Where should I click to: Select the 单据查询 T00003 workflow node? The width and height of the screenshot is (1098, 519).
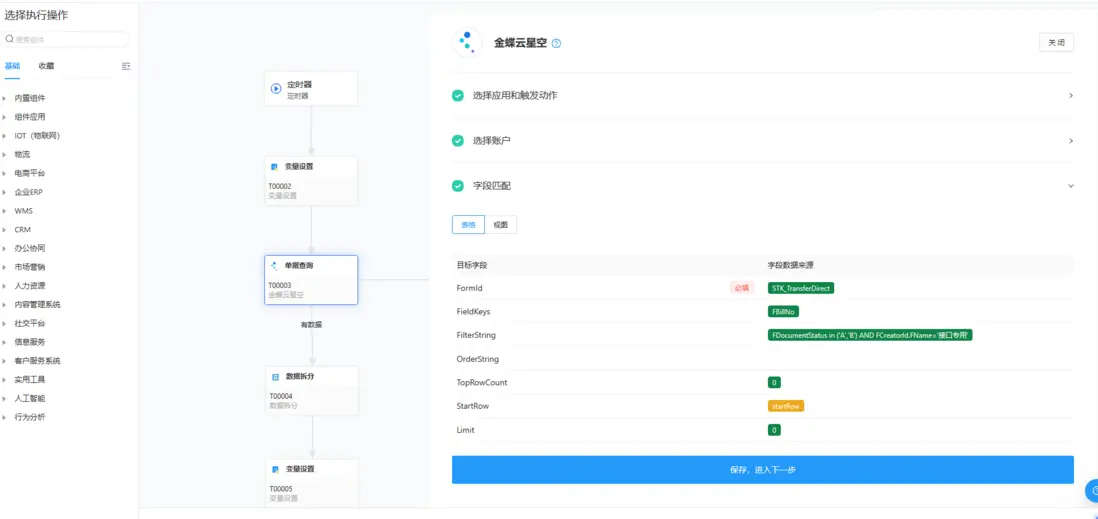coord(311,279)
